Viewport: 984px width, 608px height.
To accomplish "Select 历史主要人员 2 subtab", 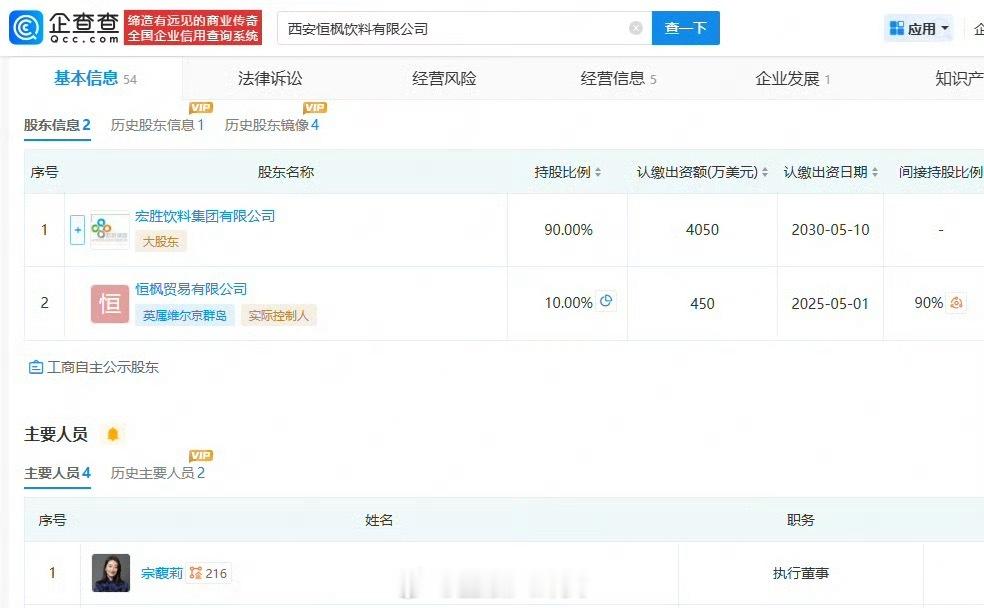I will click(158, 472).
